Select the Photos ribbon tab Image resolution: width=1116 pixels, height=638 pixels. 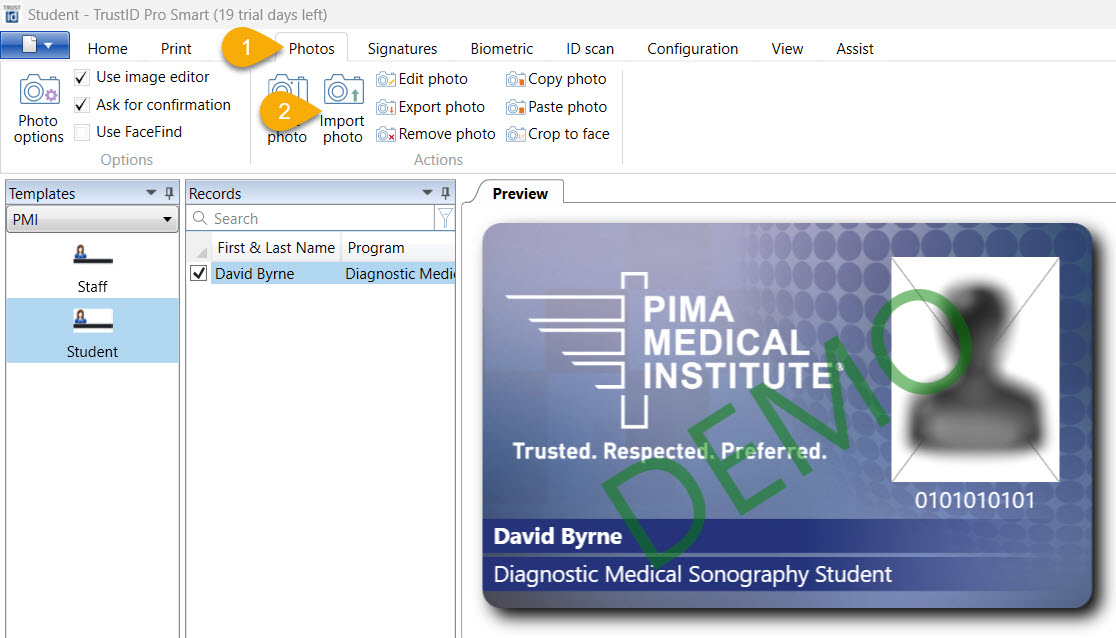tap(312, 48)
